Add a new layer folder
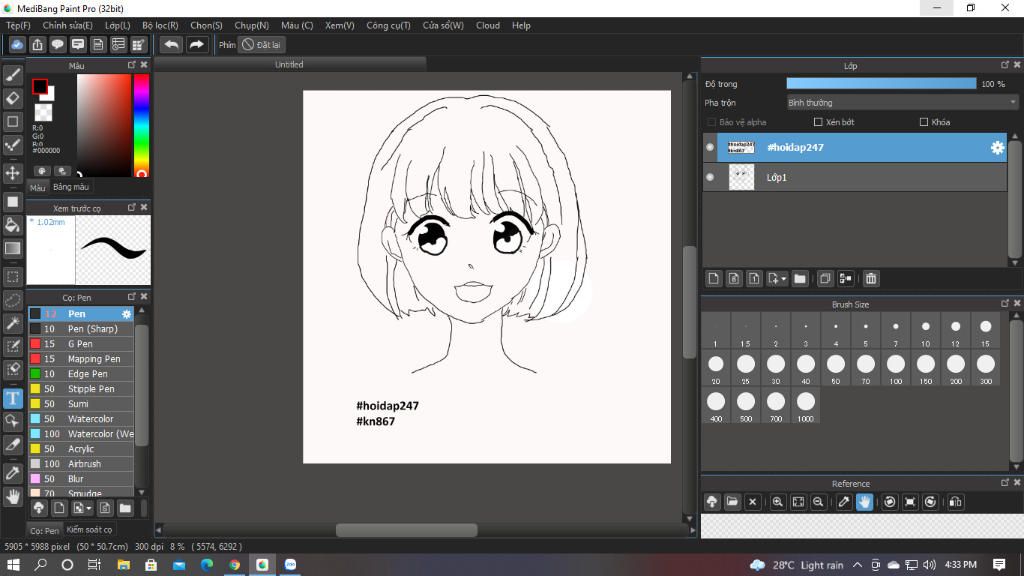Screen dimensions: 1024x576 (x=800, y=279)
